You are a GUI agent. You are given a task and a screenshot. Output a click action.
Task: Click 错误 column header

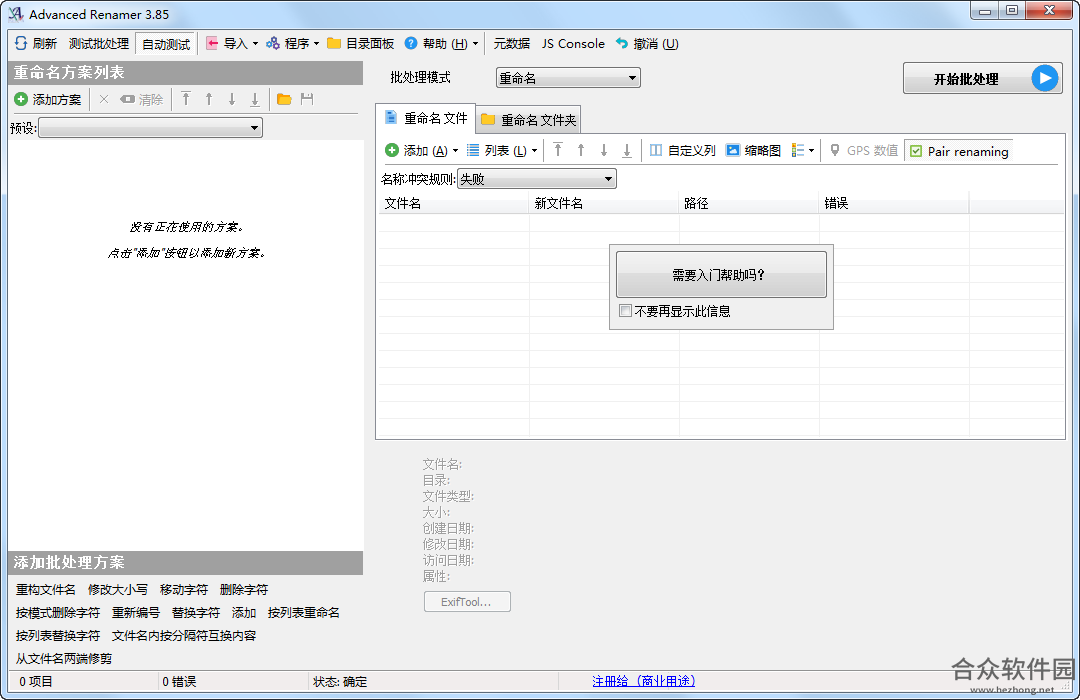894,203
